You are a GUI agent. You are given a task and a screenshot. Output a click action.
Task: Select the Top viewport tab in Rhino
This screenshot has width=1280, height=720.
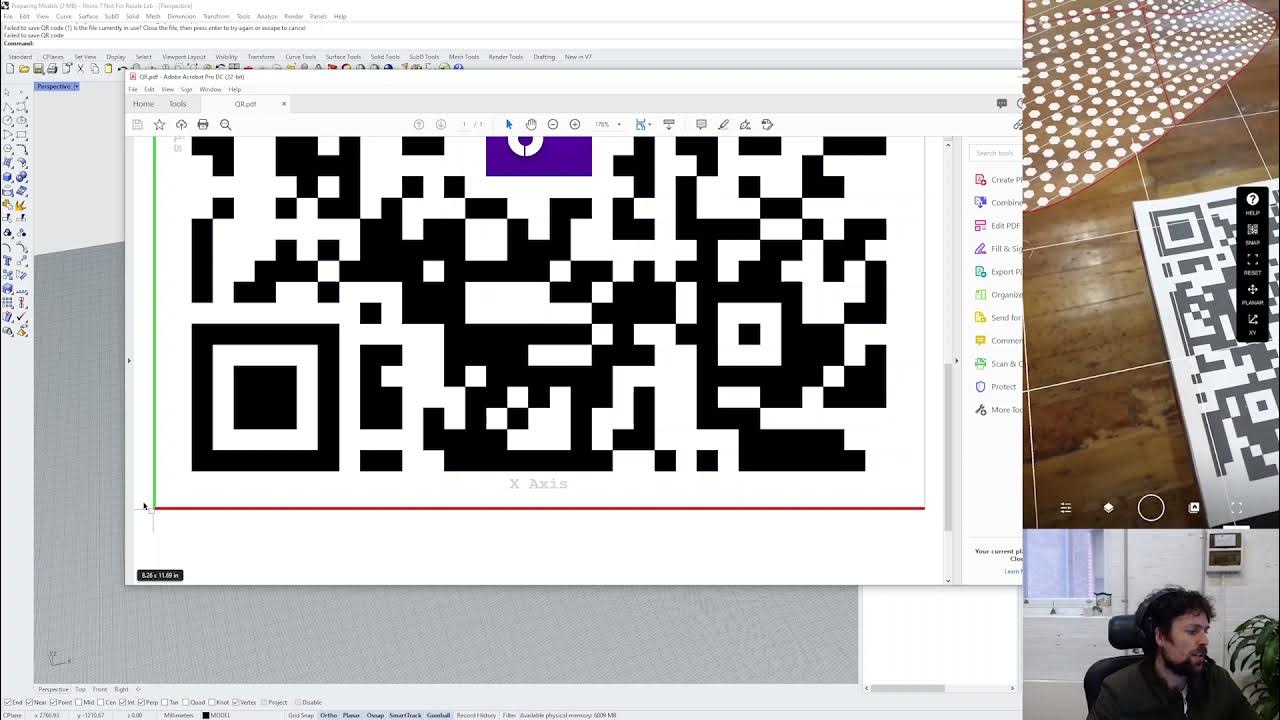(81, 689)
